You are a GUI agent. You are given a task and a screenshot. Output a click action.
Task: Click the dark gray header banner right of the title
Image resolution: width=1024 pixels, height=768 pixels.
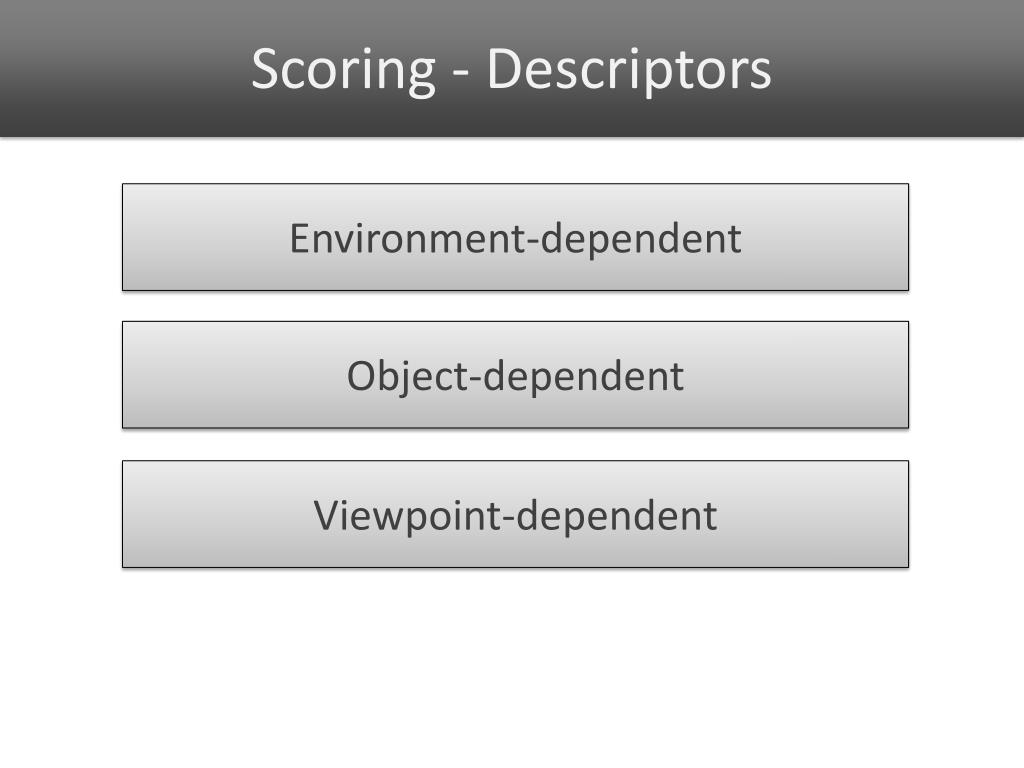click(898, 69)
